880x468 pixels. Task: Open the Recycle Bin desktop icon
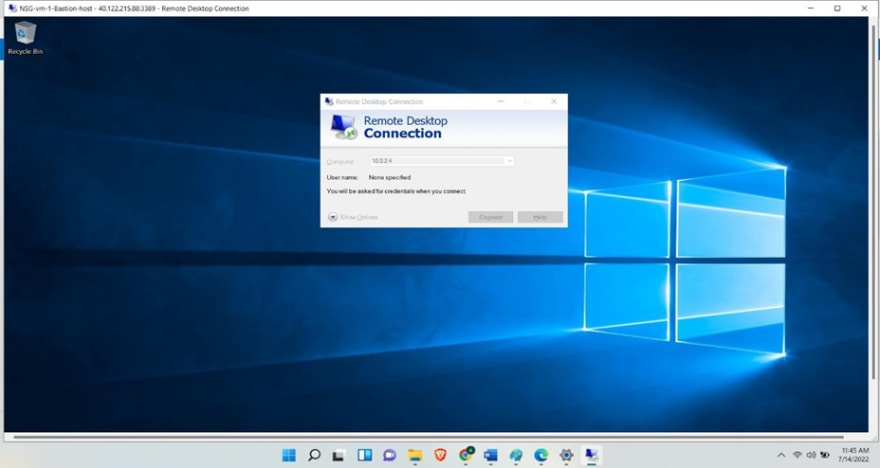point(25,38)
